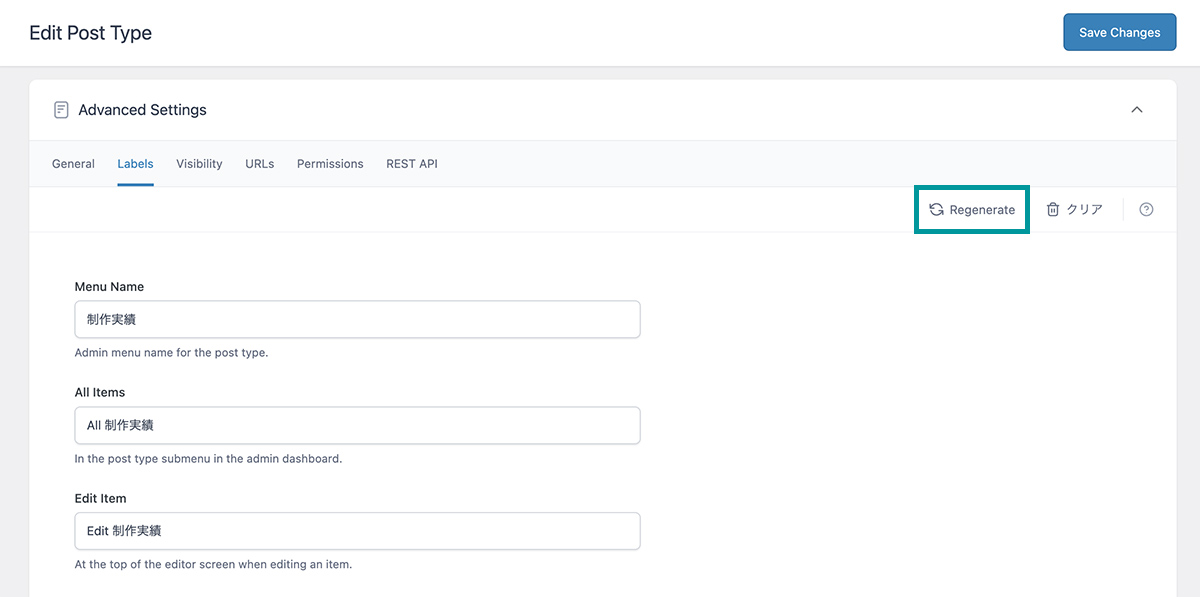
Task: Click the Menu Name field label
Action: pyautogui.click(x=109, y=287)
